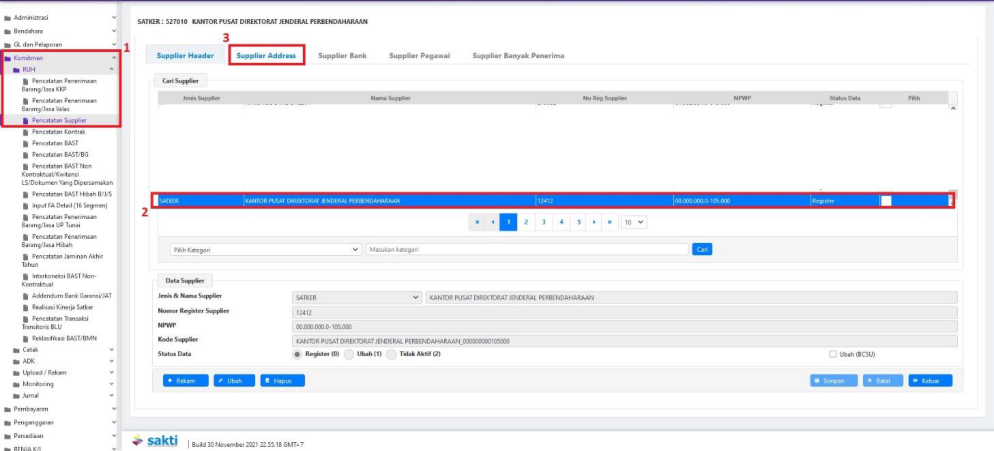Open the Supplier Pegawai tab
Screen dimensions: 994x451
pyautogui.click(x=419, y=56)
